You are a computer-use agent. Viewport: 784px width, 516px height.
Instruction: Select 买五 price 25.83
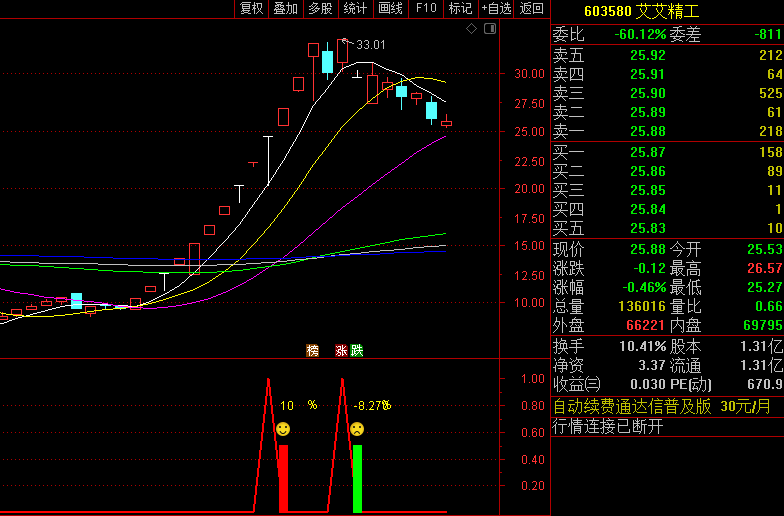tap(648, 228)
